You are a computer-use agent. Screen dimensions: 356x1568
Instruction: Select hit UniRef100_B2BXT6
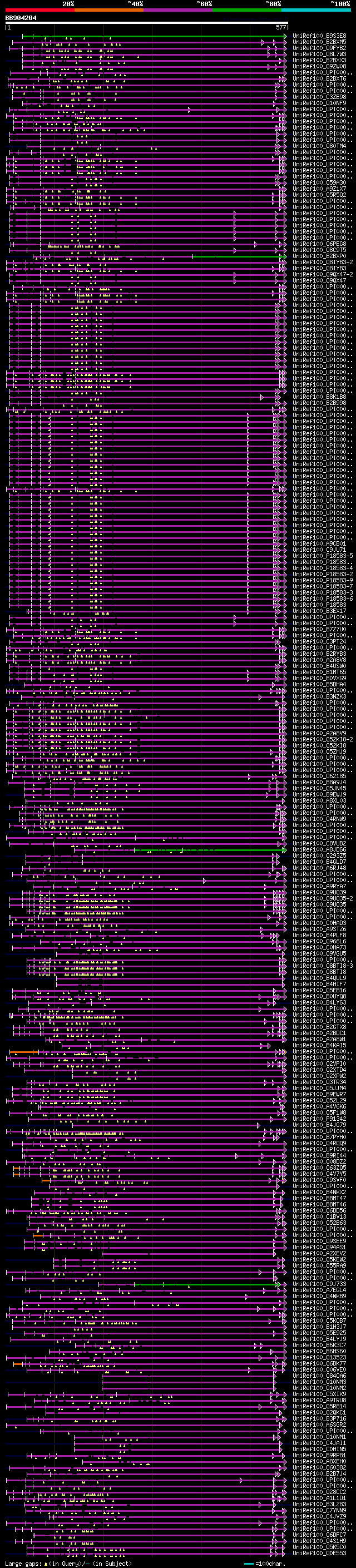(319, 78)
